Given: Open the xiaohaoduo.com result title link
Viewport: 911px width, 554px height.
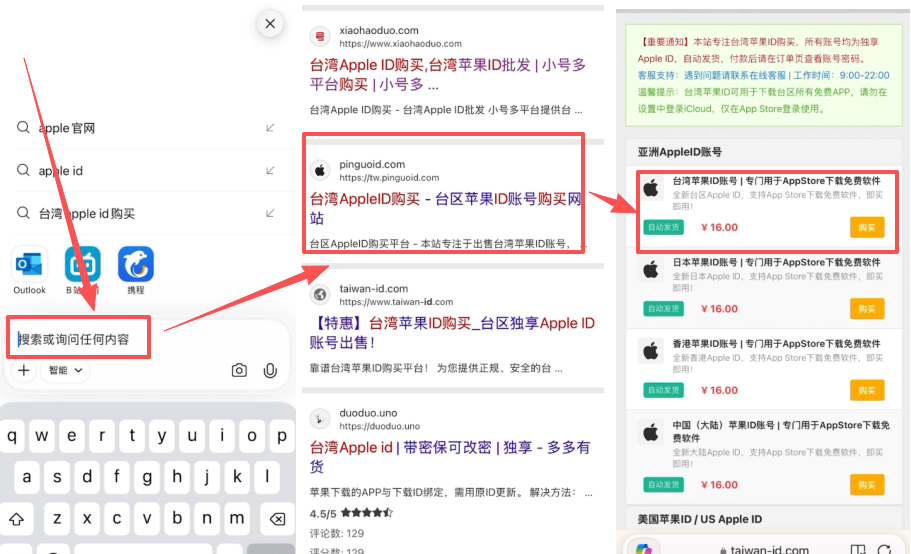Looking at the screenshot, I should (447, 74).
